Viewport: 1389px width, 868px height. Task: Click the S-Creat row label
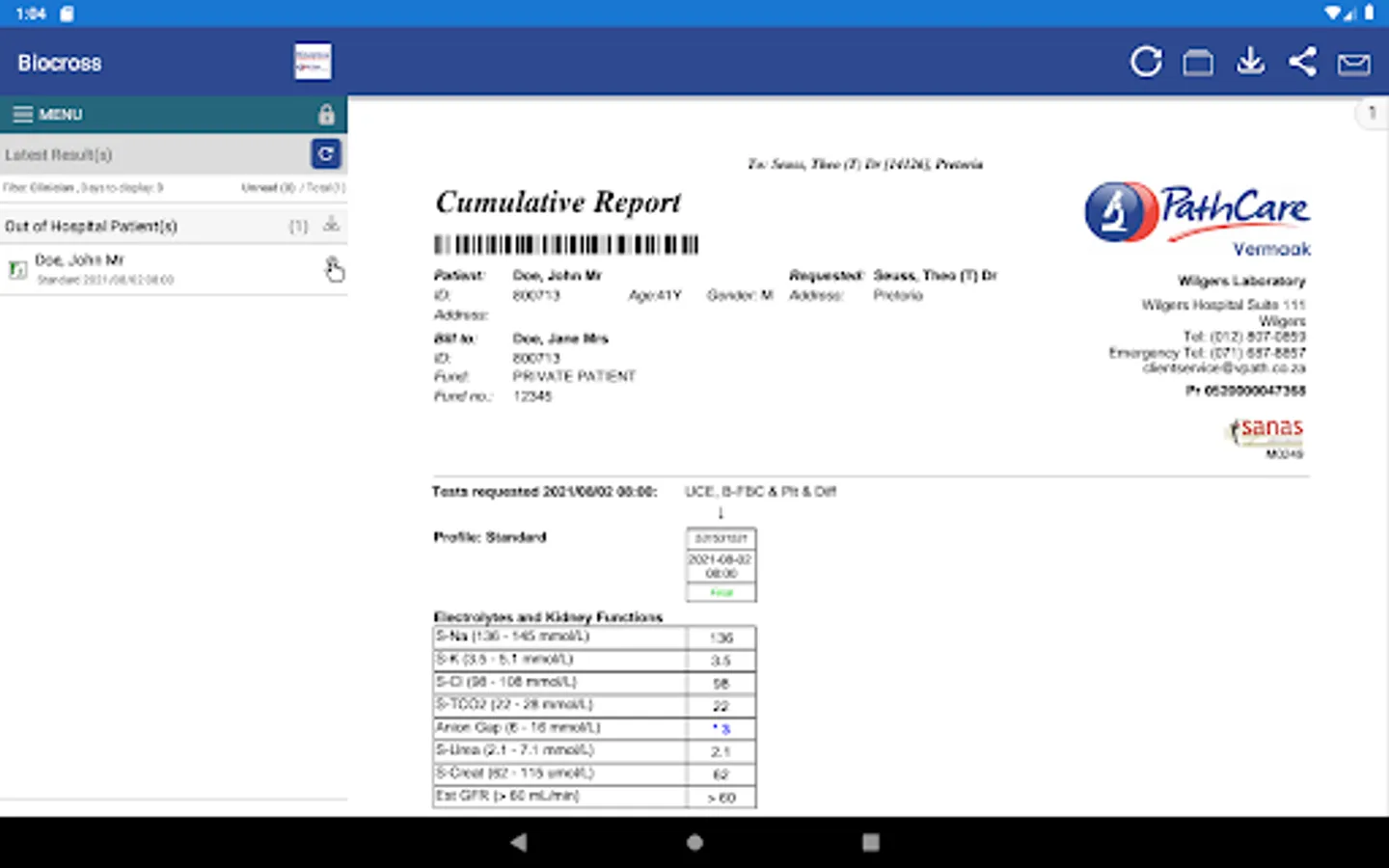coord(514,773)
